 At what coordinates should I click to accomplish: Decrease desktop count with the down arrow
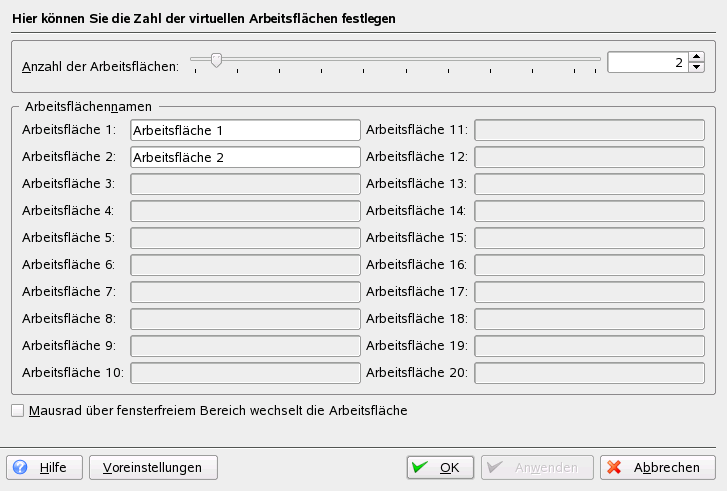point(697,68)
